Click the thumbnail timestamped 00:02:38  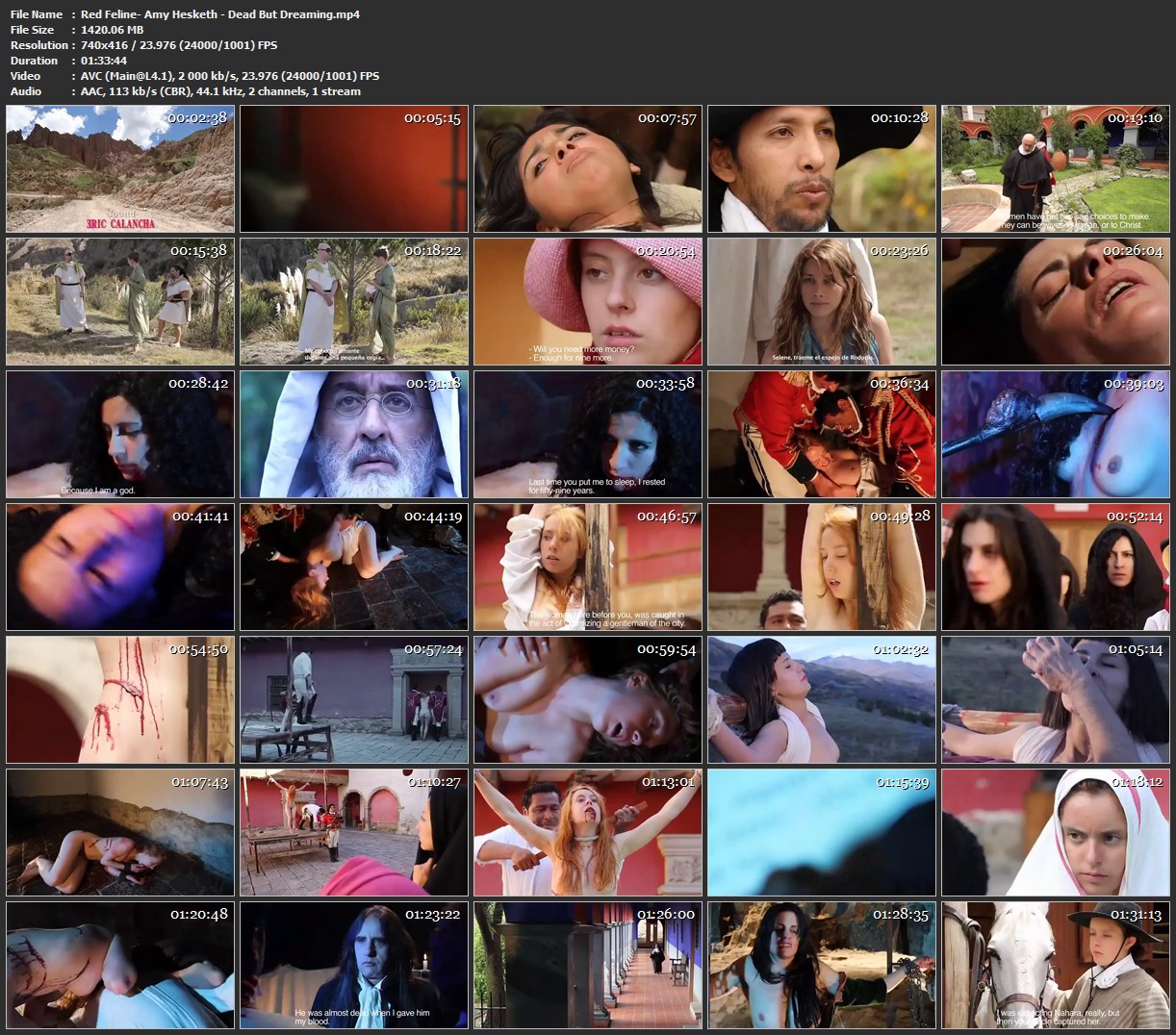coord(120,169)
